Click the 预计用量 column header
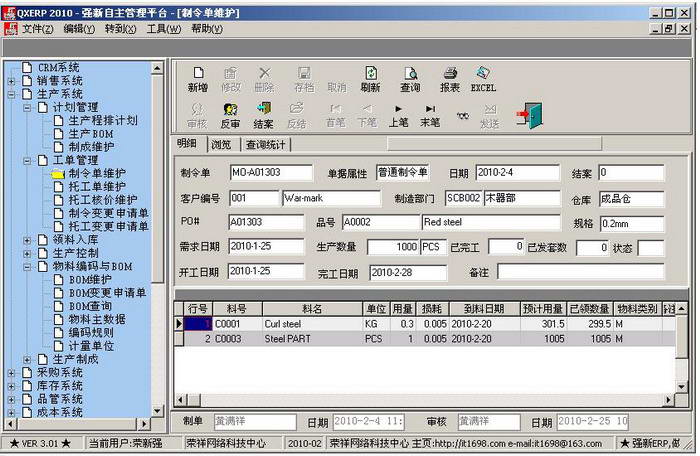 [543, 309]
